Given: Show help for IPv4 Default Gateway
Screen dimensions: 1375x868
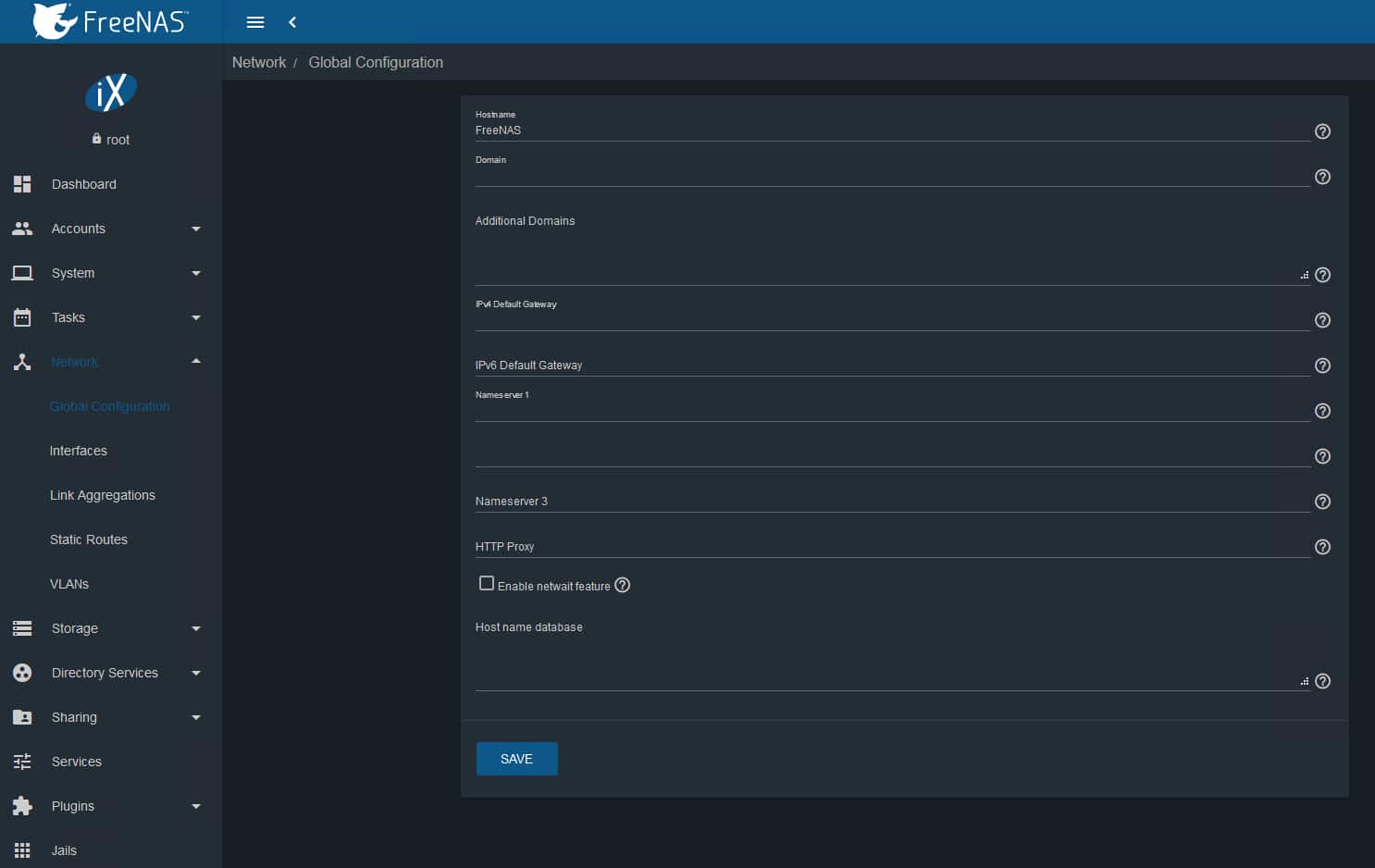Looking at the screenshot, I should pyautogui.click(x=1322, y=320).
